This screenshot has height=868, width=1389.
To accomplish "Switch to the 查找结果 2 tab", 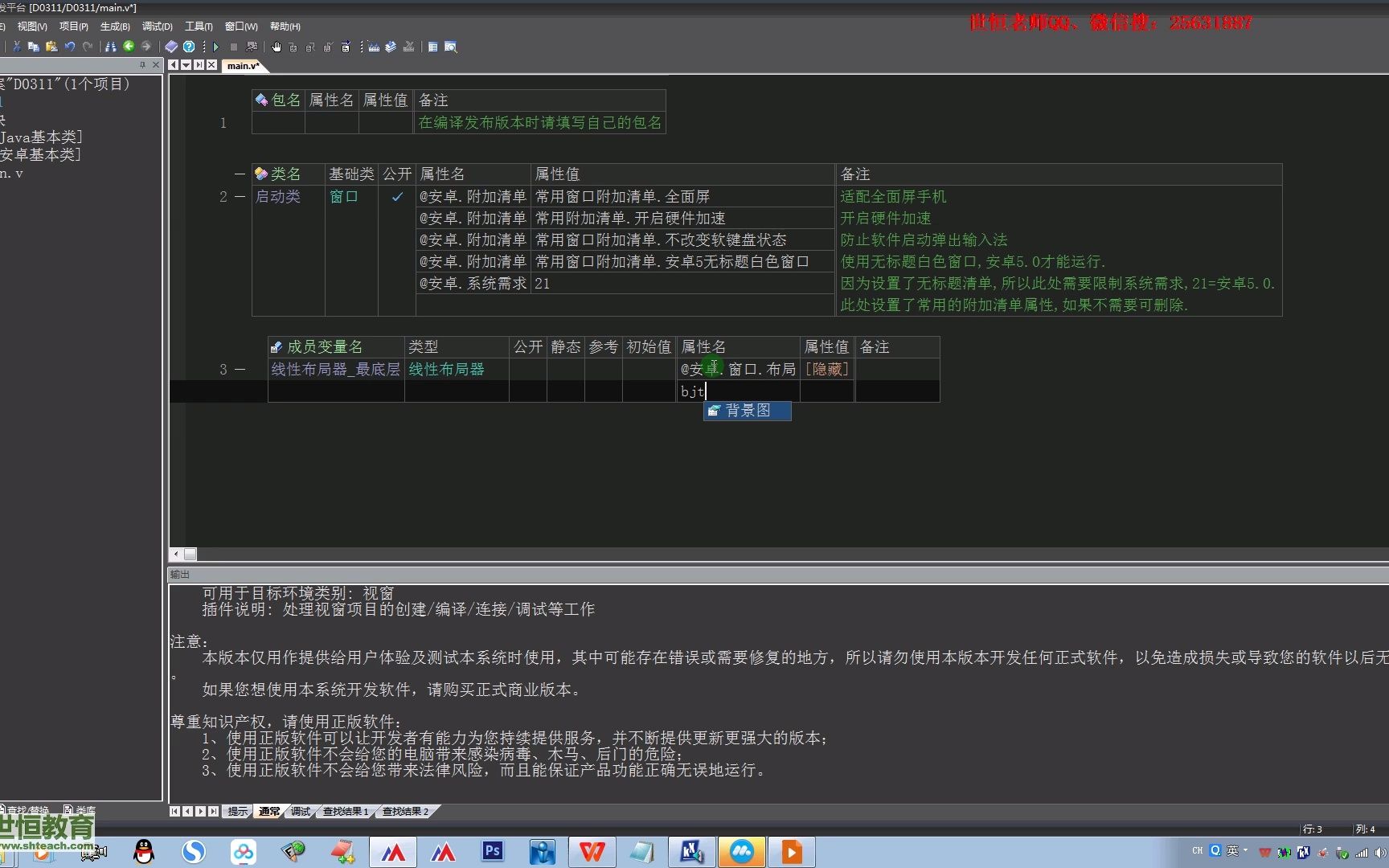I will tap(405, 812).
